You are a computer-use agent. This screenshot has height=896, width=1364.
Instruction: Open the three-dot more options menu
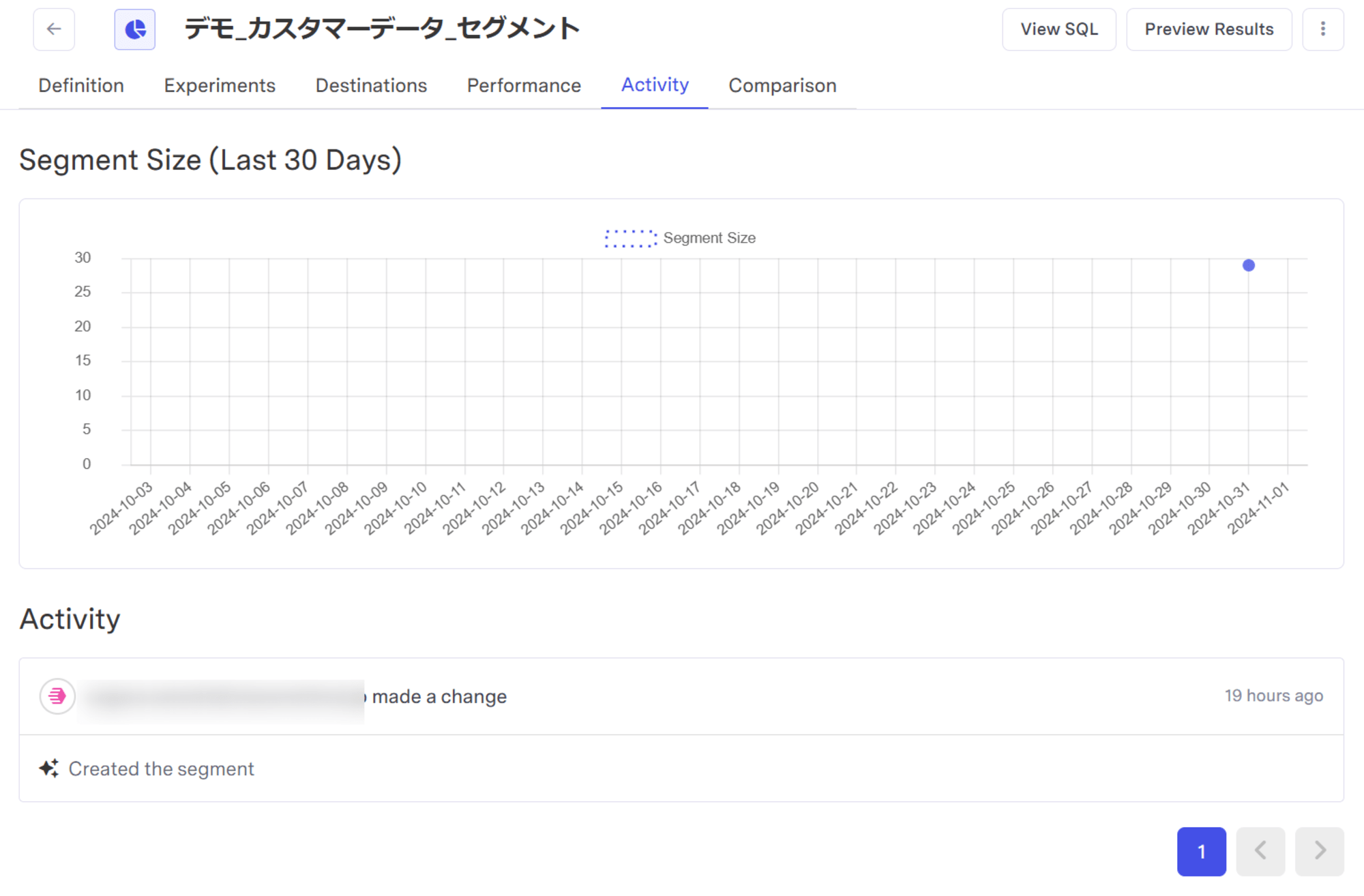coord(1323,29)
